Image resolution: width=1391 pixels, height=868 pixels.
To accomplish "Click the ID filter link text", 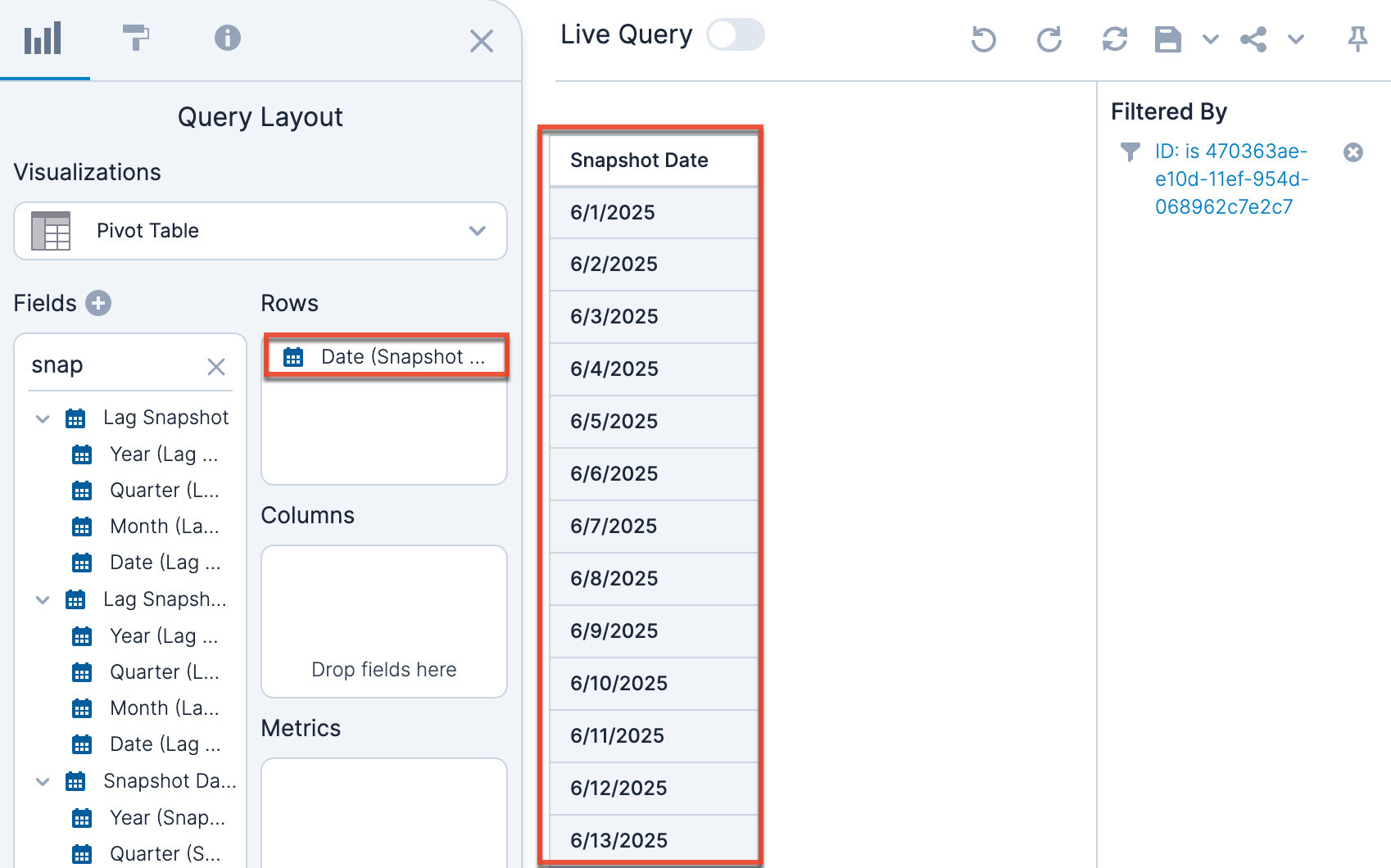I will (x=1231, y=179).
